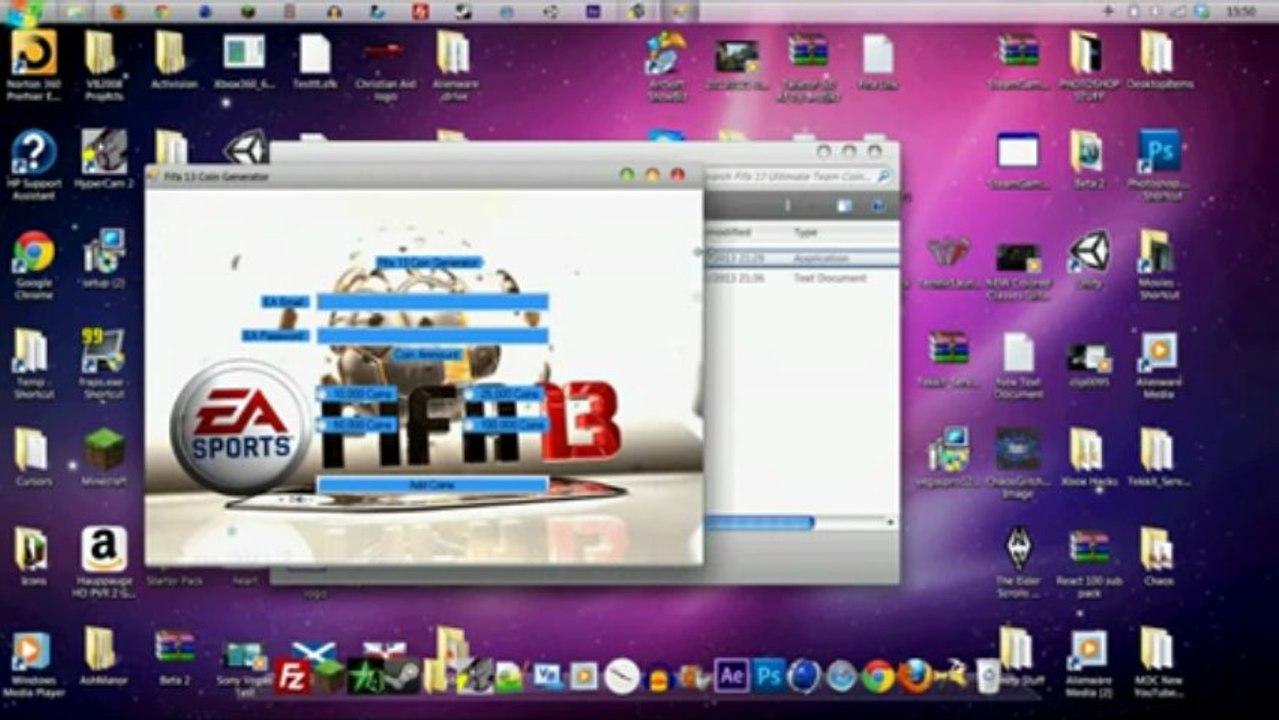Select the 100,000 Coins radio option

coord(506,425)
